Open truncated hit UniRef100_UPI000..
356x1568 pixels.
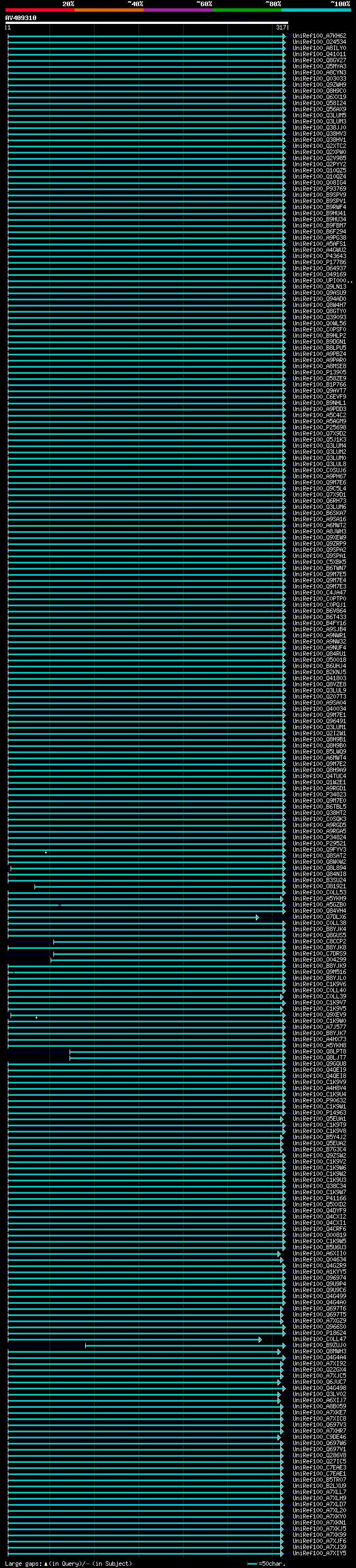pos(322,280)
